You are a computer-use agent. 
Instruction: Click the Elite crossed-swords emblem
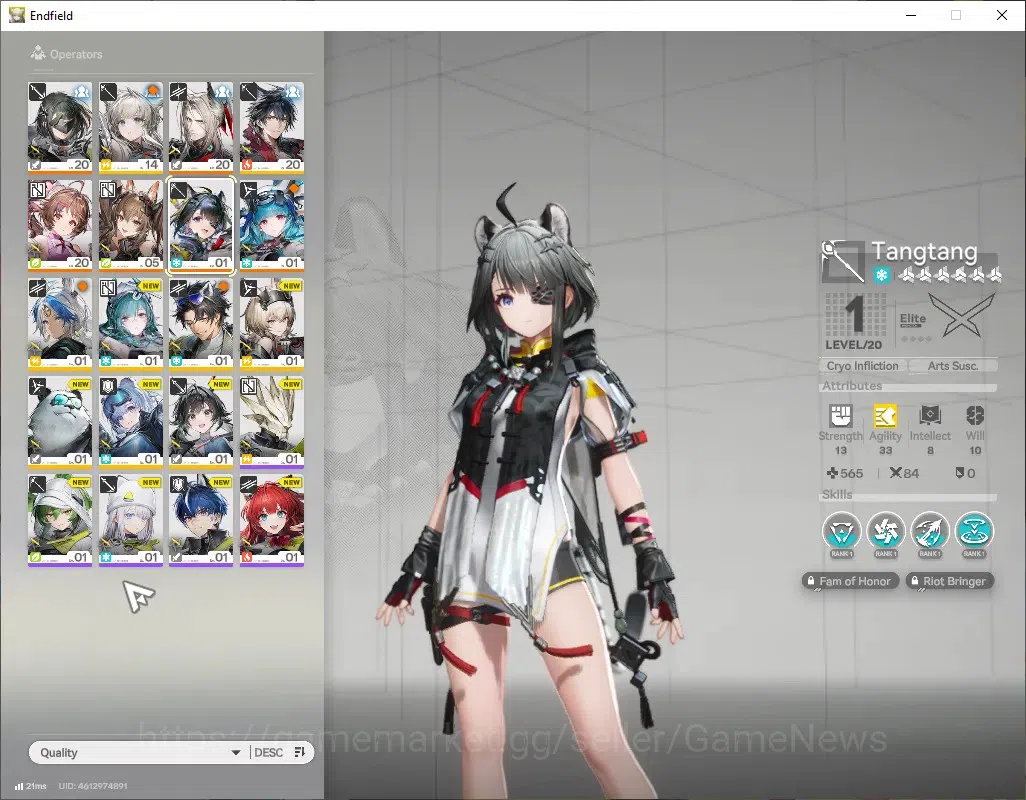(x=962, y=316)
